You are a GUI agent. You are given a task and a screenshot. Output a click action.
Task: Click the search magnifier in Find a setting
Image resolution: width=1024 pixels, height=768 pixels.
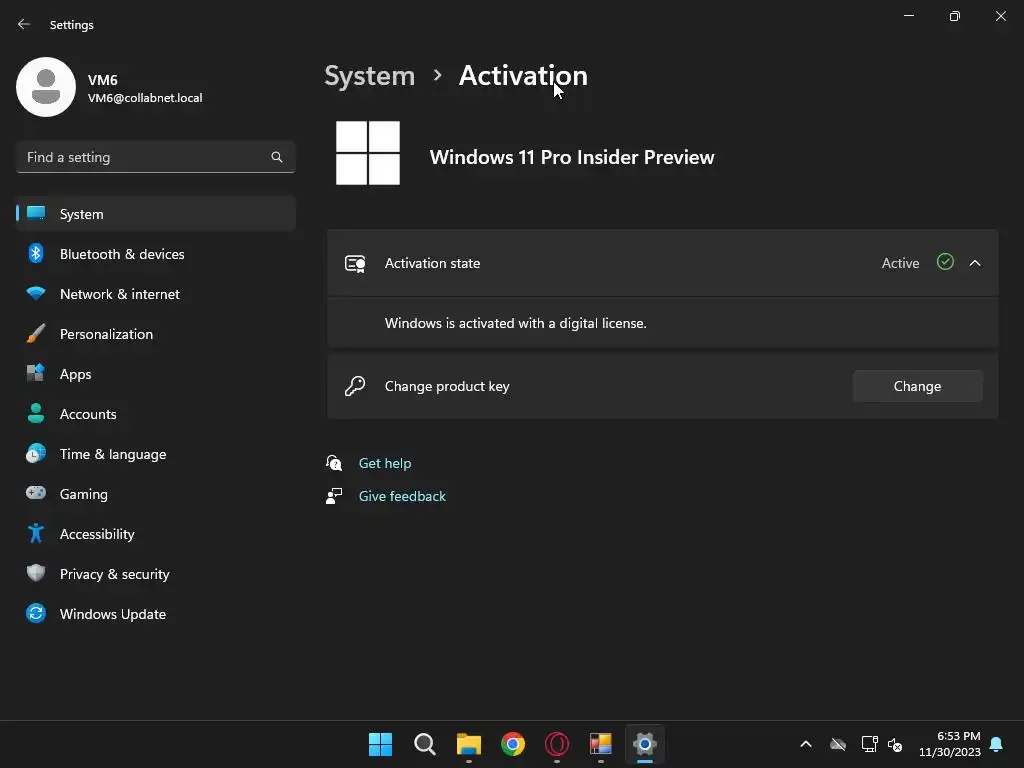(277, 157)
